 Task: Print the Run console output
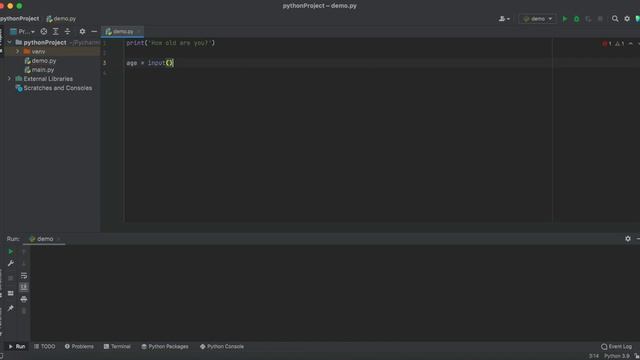[x=24, y=300]
